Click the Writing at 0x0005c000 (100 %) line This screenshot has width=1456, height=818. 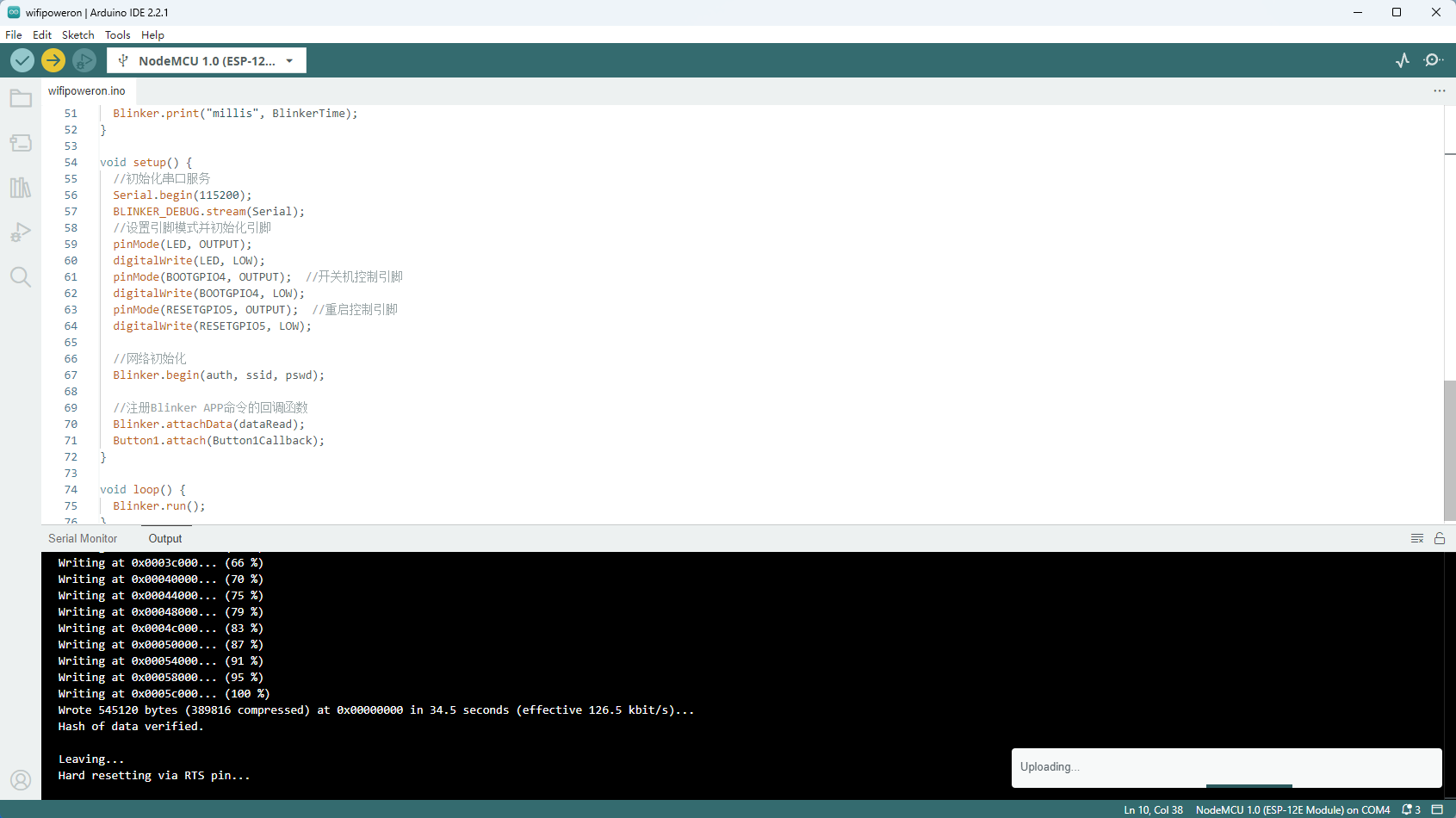[164, 694]
